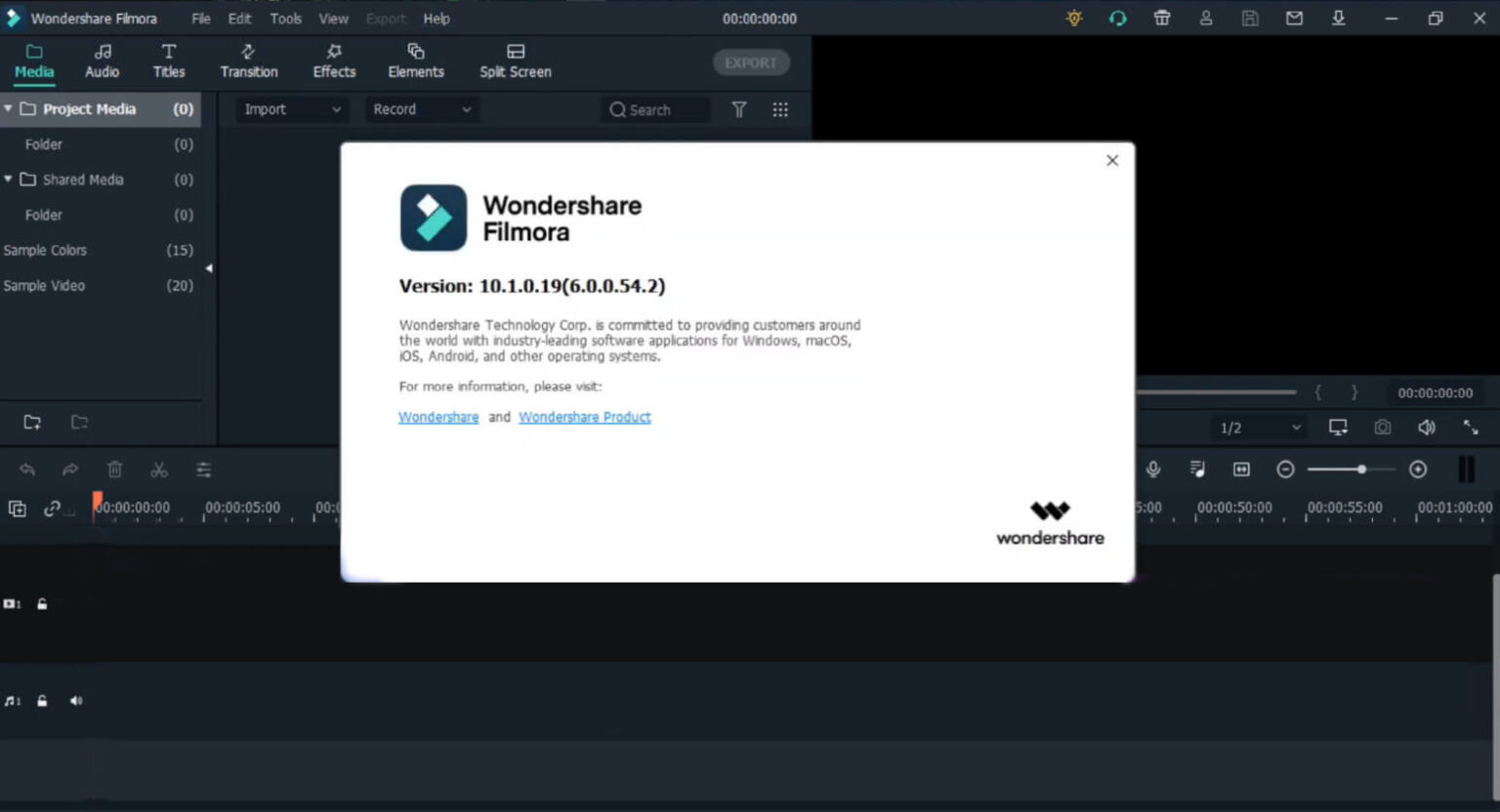The height and width of the screenshot is (812, 1500).
Task: Open technical support via the headset icon
Action: [1117, 18]
